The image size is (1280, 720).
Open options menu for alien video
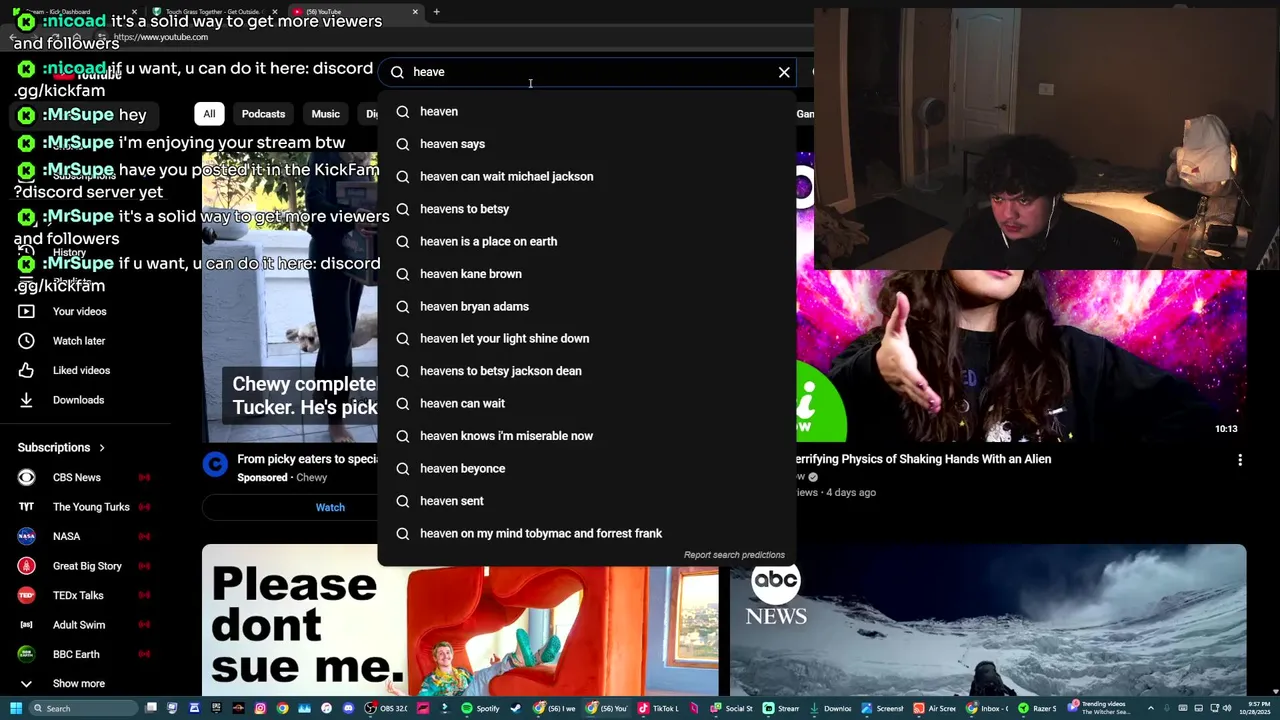[1240, 460]
